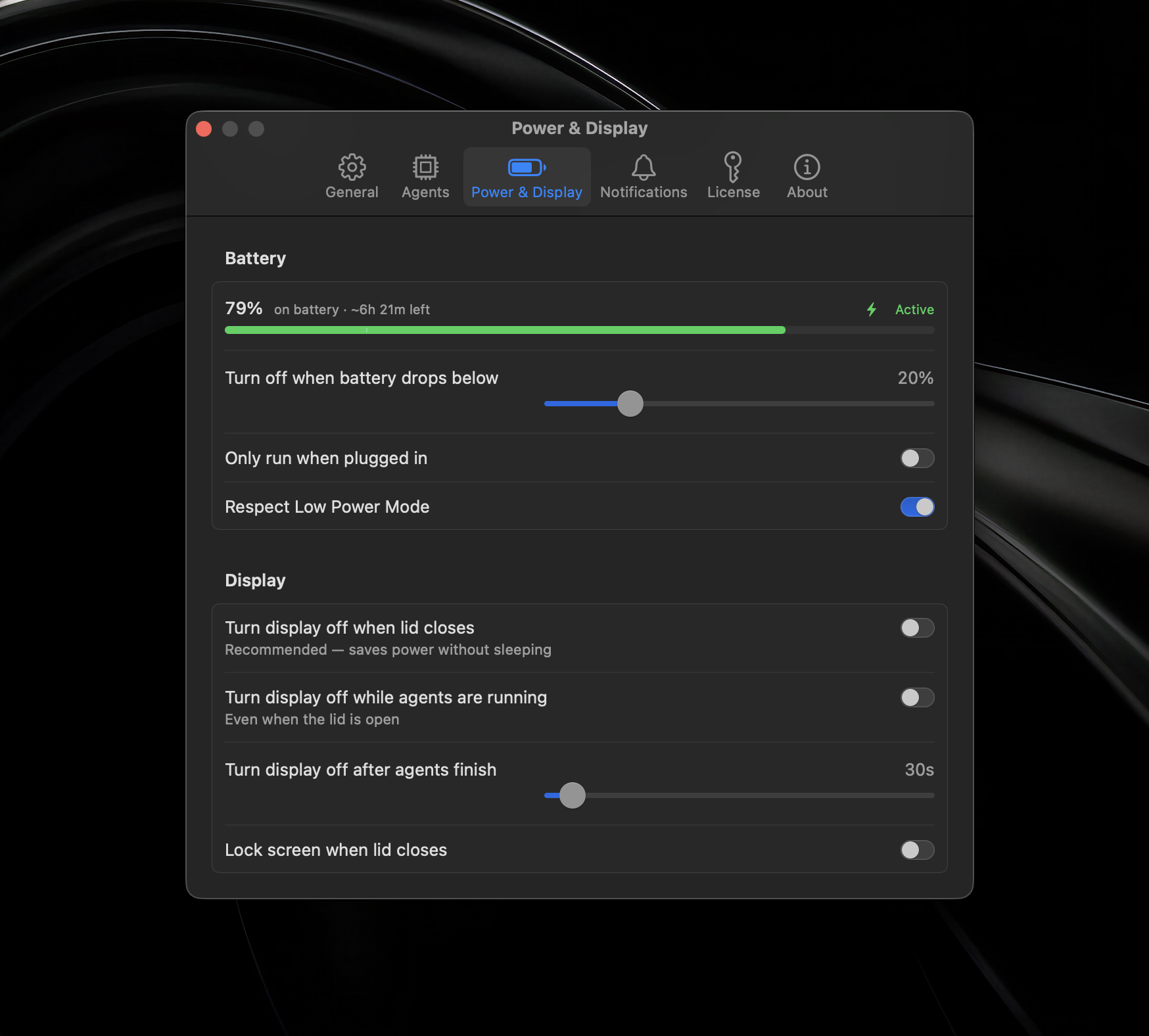Enable Only run when plugged in
Screen dimensions: 1149x1036
click(917, 458)
